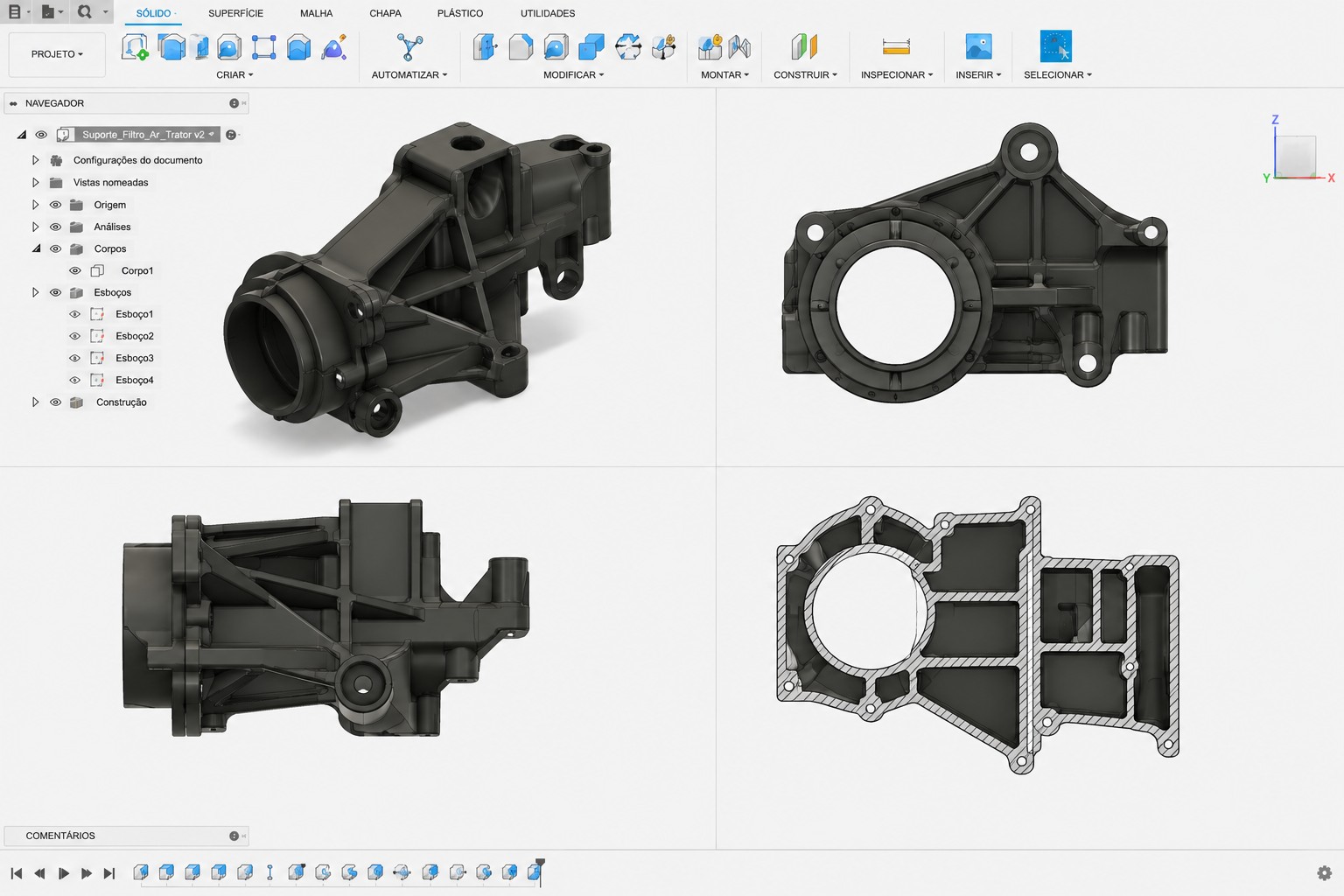Open the MODIFICAR dropdown menu

(x=573, y=75)
